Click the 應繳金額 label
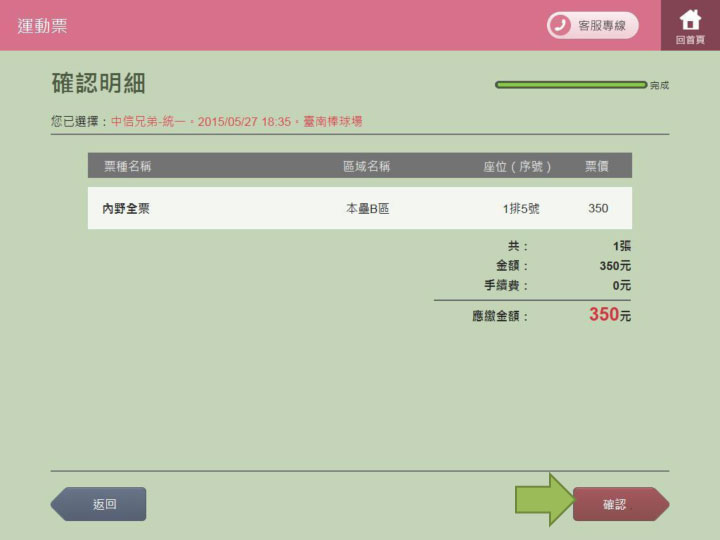 point(500,316)
